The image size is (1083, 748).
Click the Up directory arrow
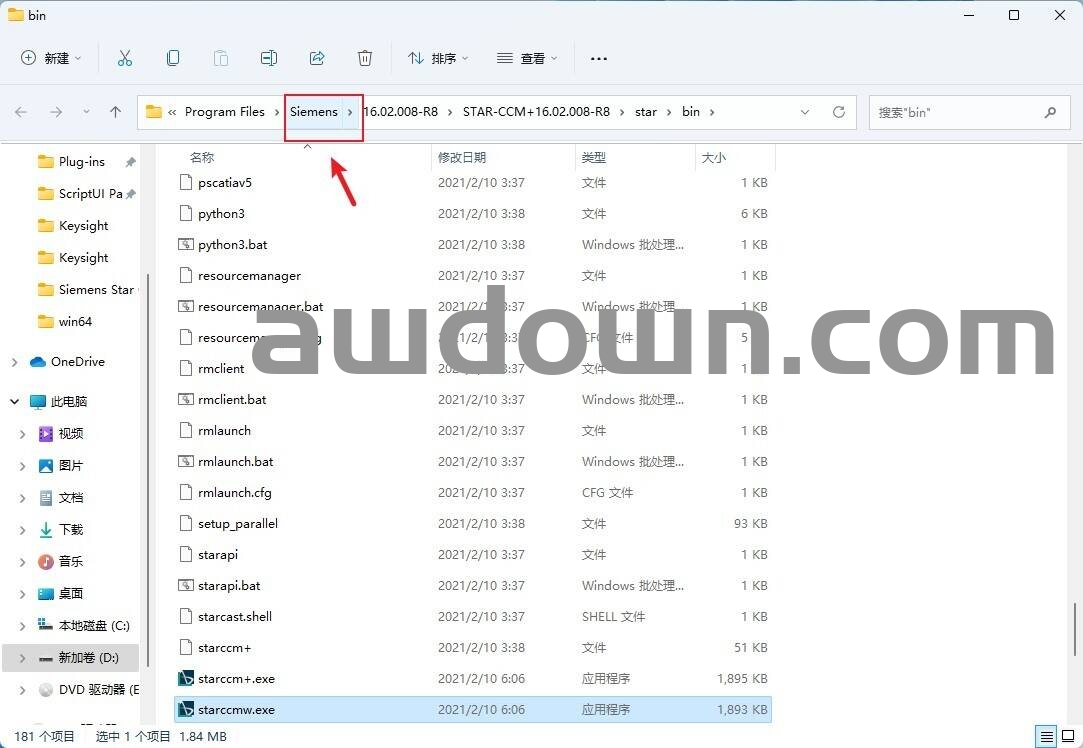click(116, 112)
